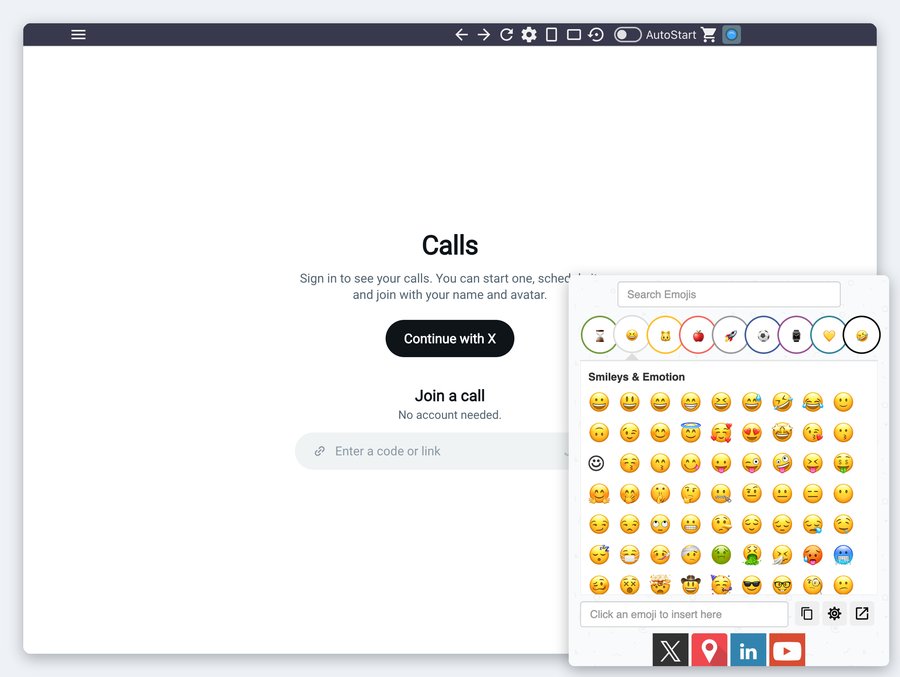
Task: Select the cat animals category tab
Action: point(665,335)
